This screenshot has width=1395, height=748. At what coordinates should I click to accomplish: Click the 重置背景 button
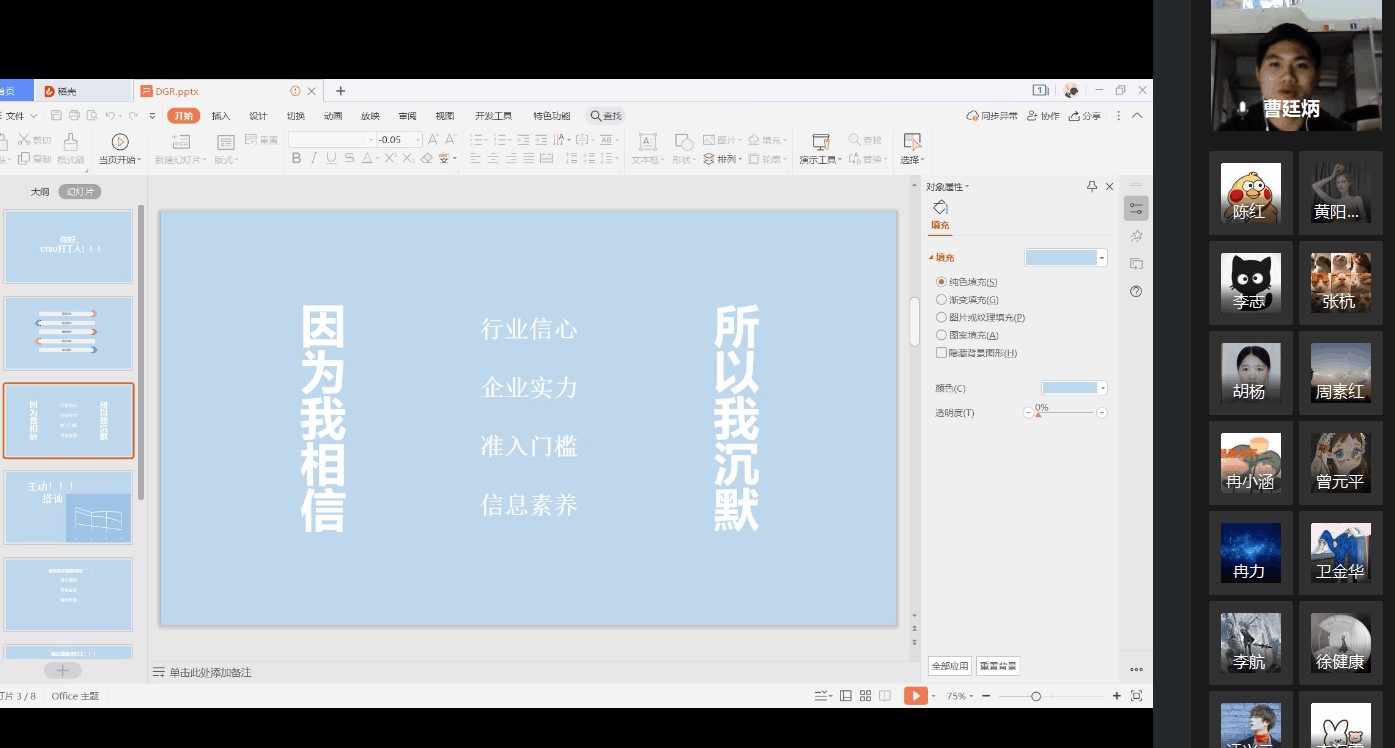(x=998, y=666)
